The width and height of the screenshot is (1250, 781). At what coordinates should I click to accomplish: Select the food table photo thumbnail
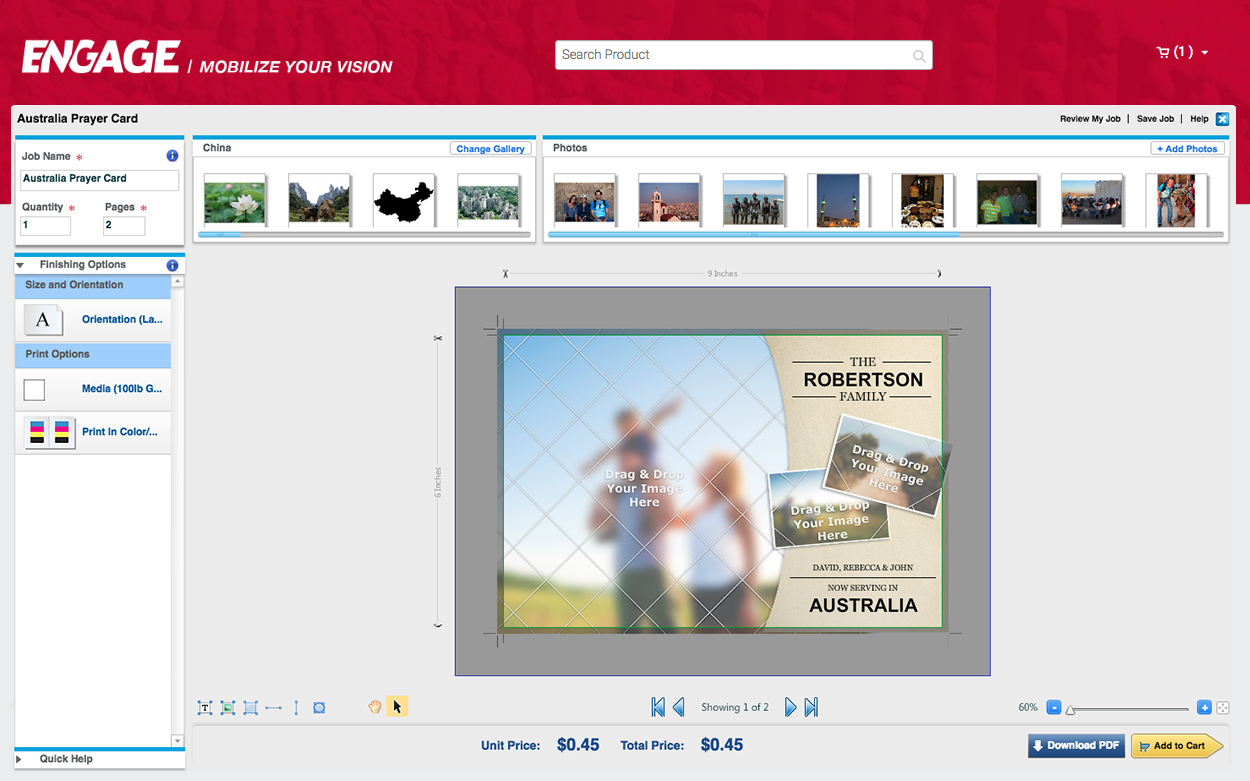pyautogui.click(x=922, y=200)
